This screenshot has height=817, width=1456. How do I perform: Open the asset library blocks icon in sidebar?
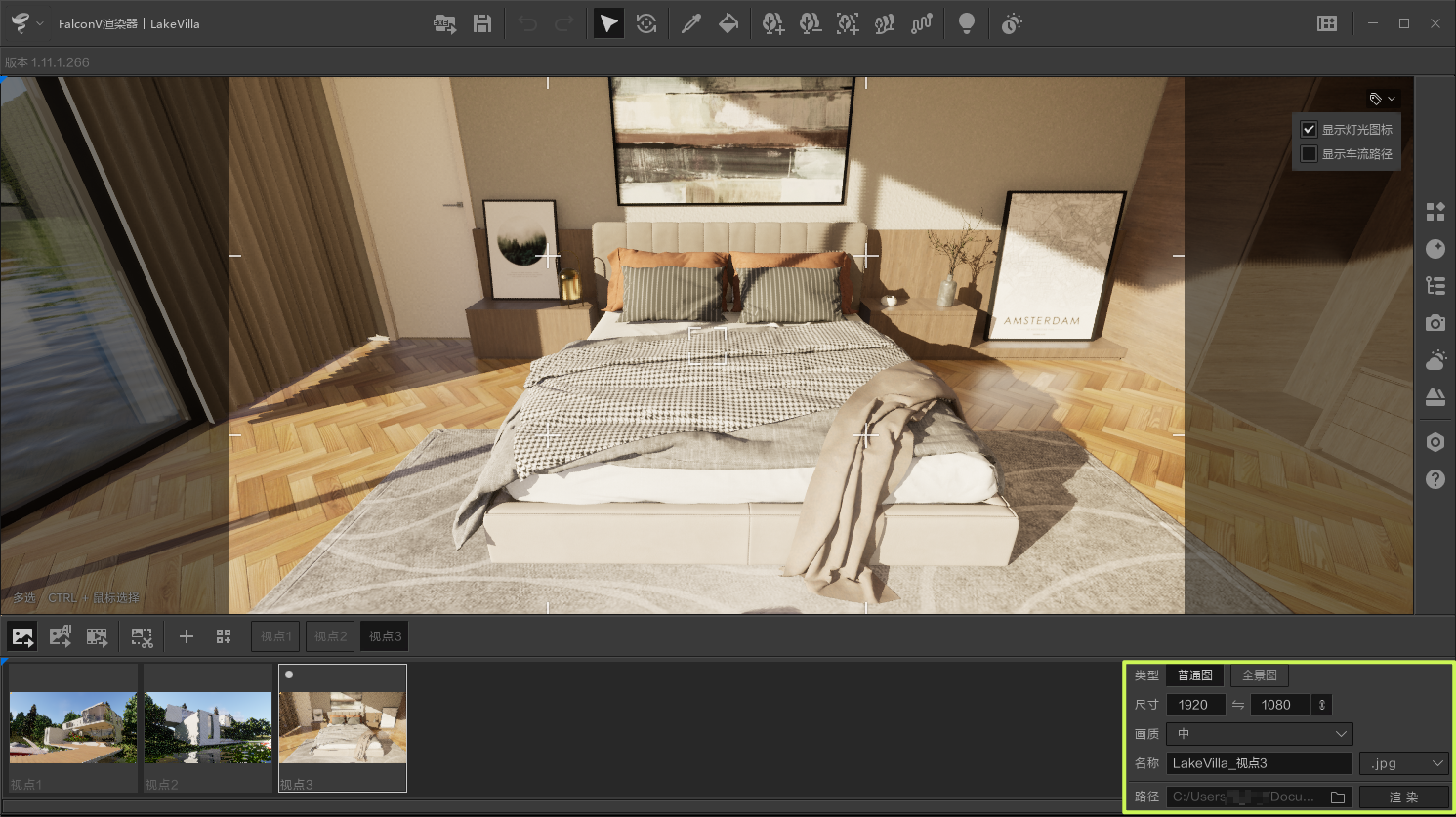pyautogui.click(x=1435, y=212)
